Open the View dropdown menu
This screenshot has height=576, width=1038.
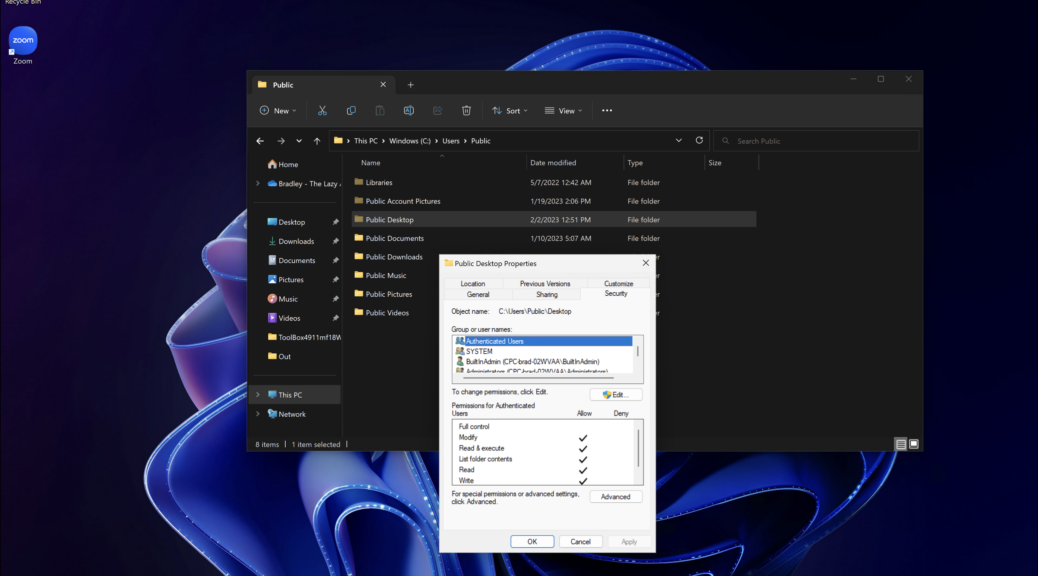[563, 111]
